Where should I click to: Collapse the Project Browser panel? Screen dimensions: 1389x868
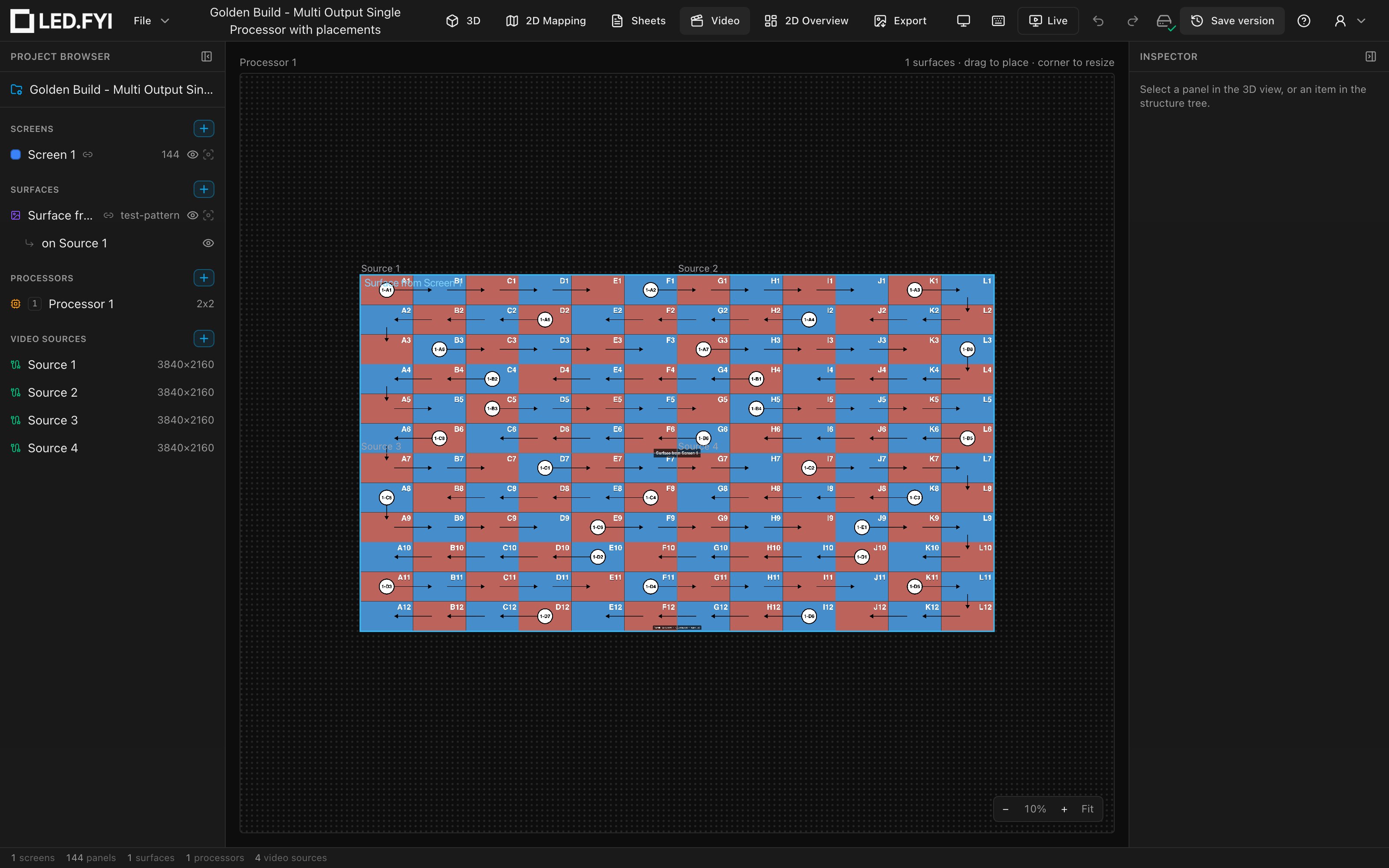207,56
